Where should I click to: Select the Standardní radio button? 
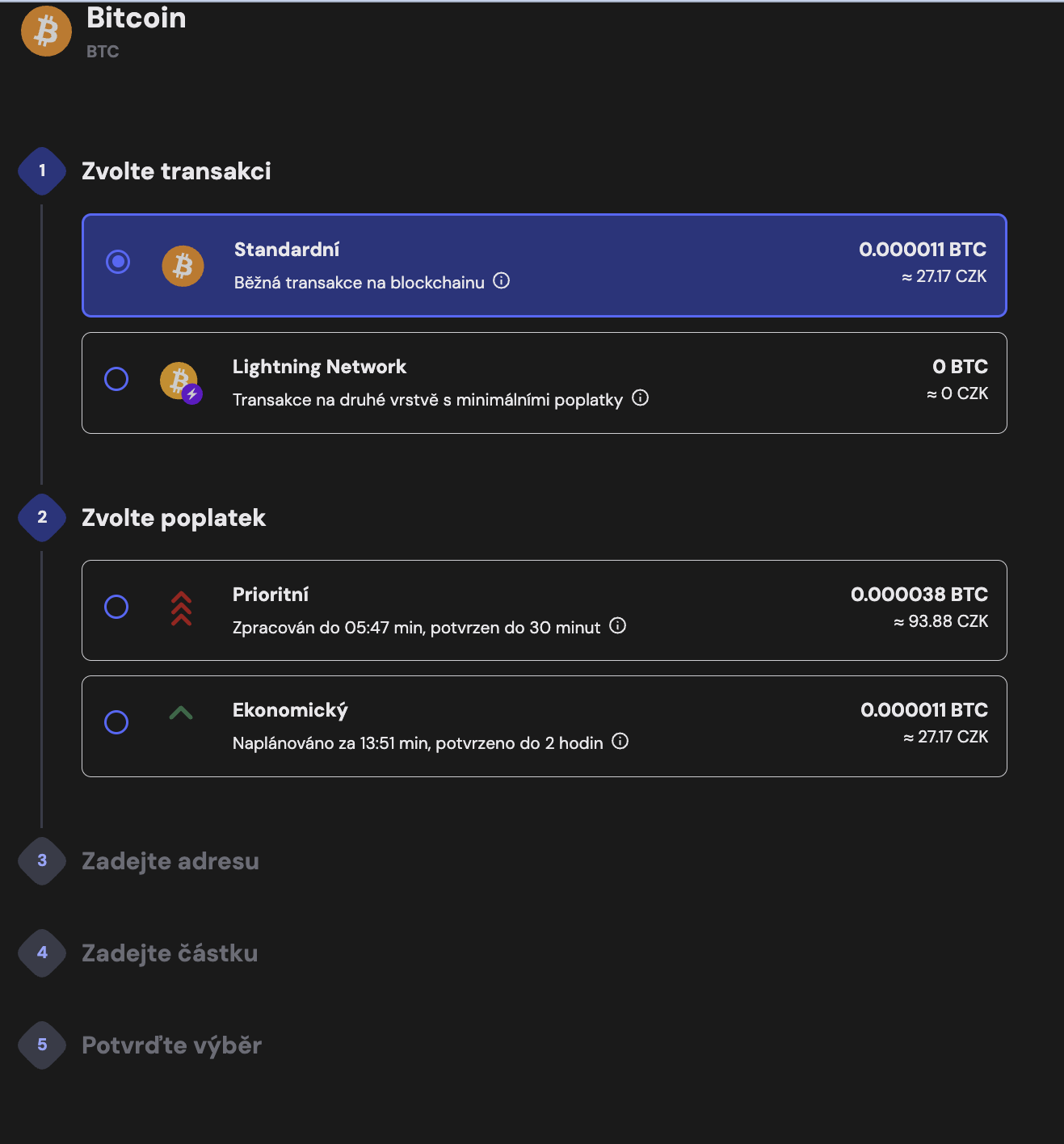point(118,262)
